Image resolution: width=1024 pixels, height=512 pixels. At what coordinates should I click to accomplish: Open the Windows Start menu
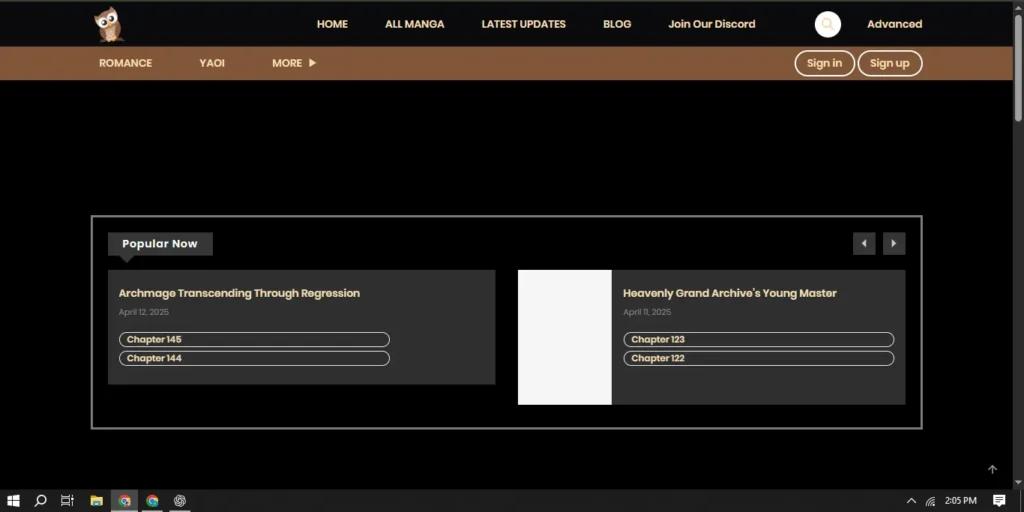click(x=14, y=501)
